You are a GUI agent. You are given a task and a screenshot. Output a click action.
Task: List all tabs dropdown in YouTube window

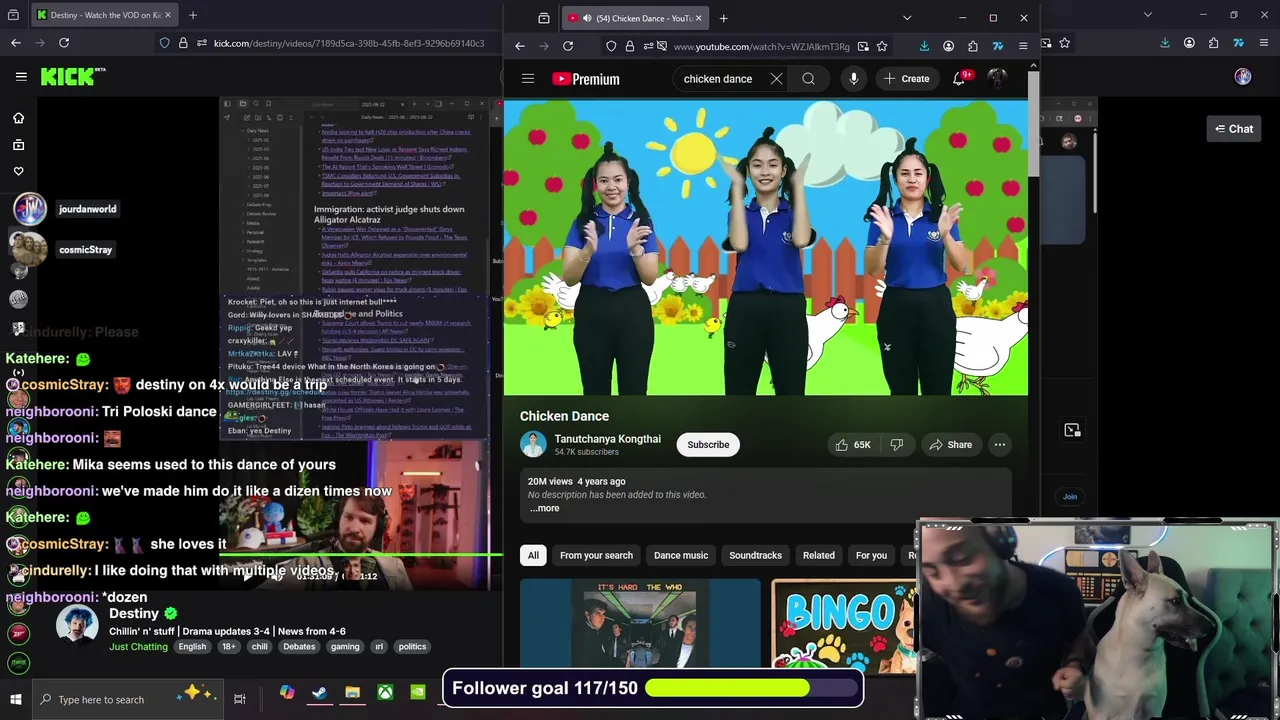[x=907, y=17]
